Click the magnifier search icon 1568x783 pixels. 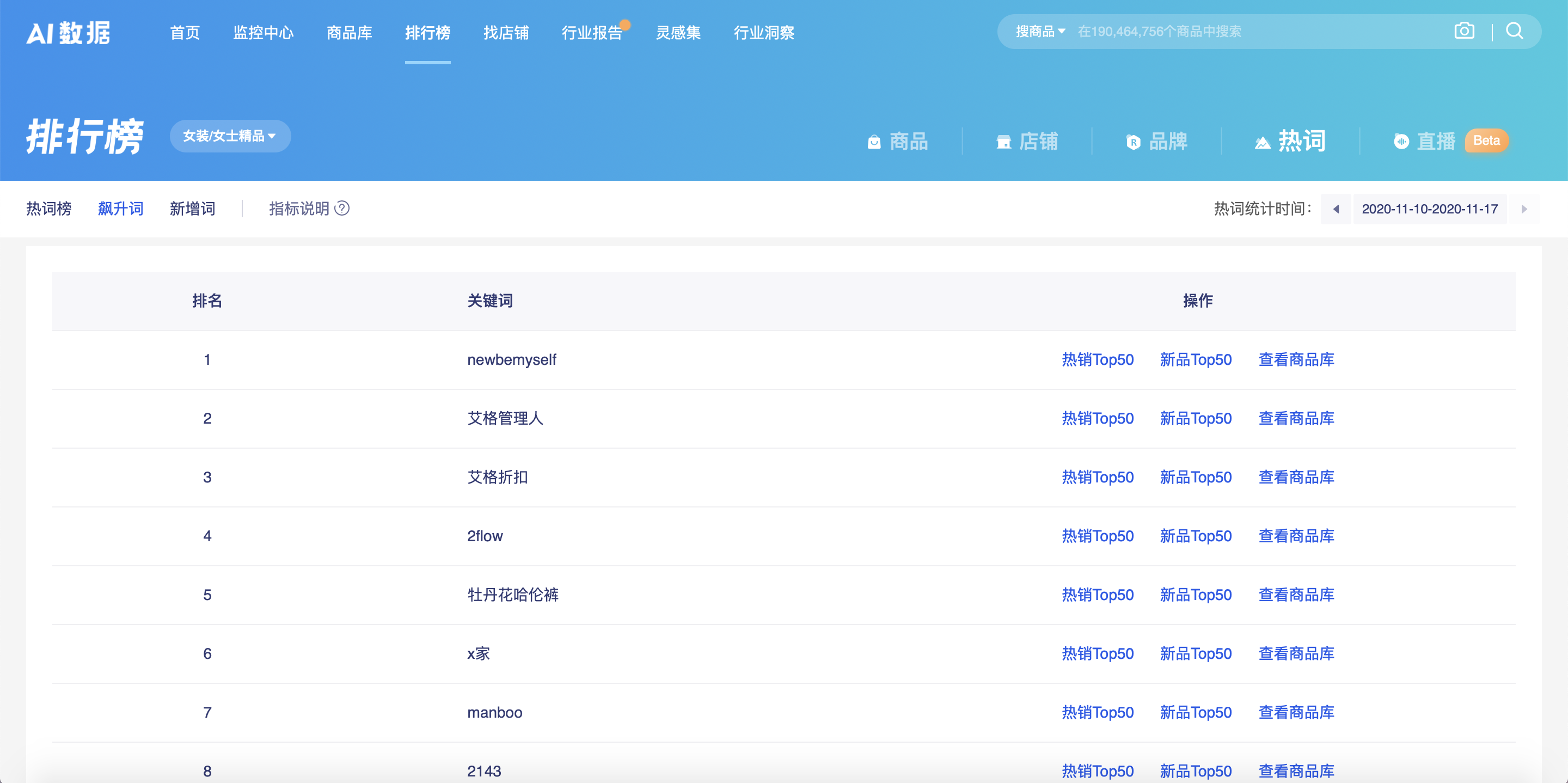pos(1515,31)
